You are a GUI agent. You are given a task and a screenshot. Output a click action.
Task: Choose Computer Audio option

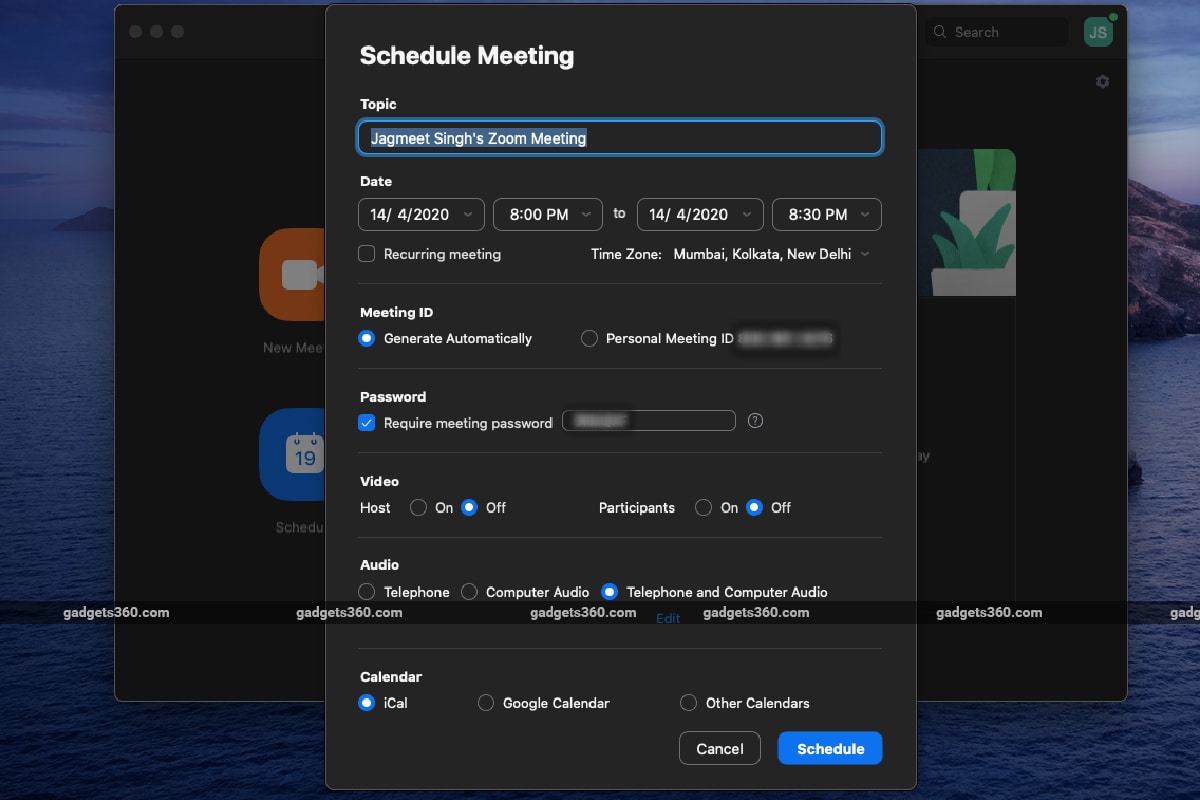click(x=469, y=592)
